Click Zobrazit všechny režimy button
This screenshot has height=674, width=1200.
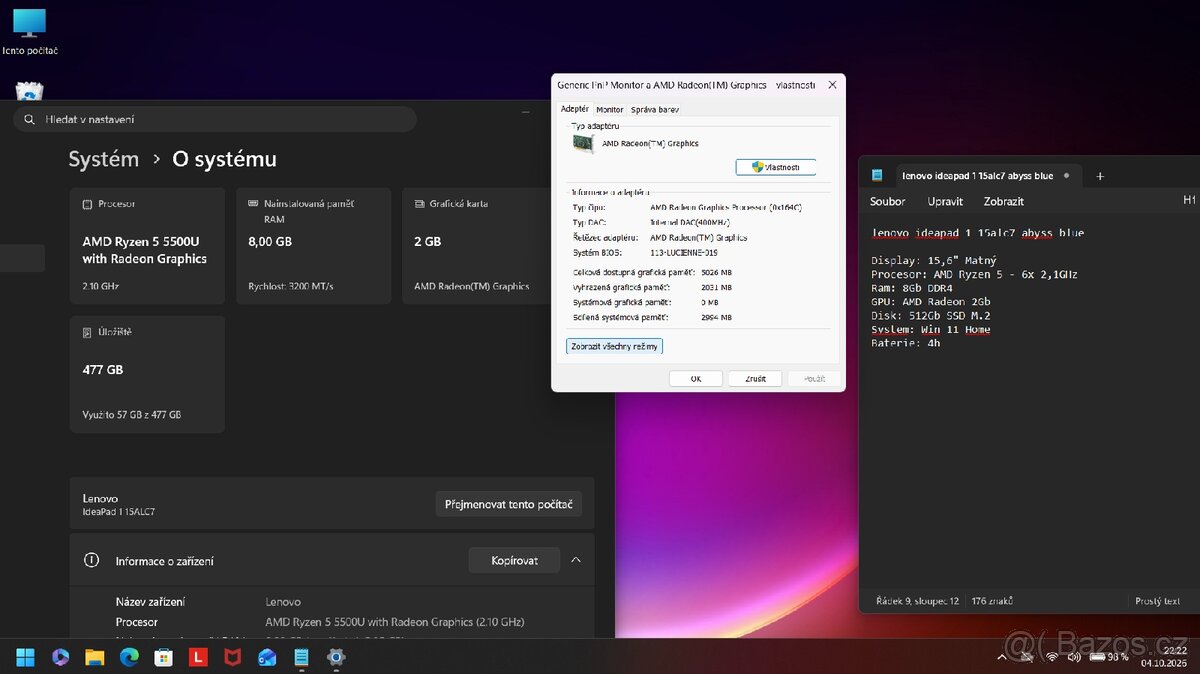[614, 346]
